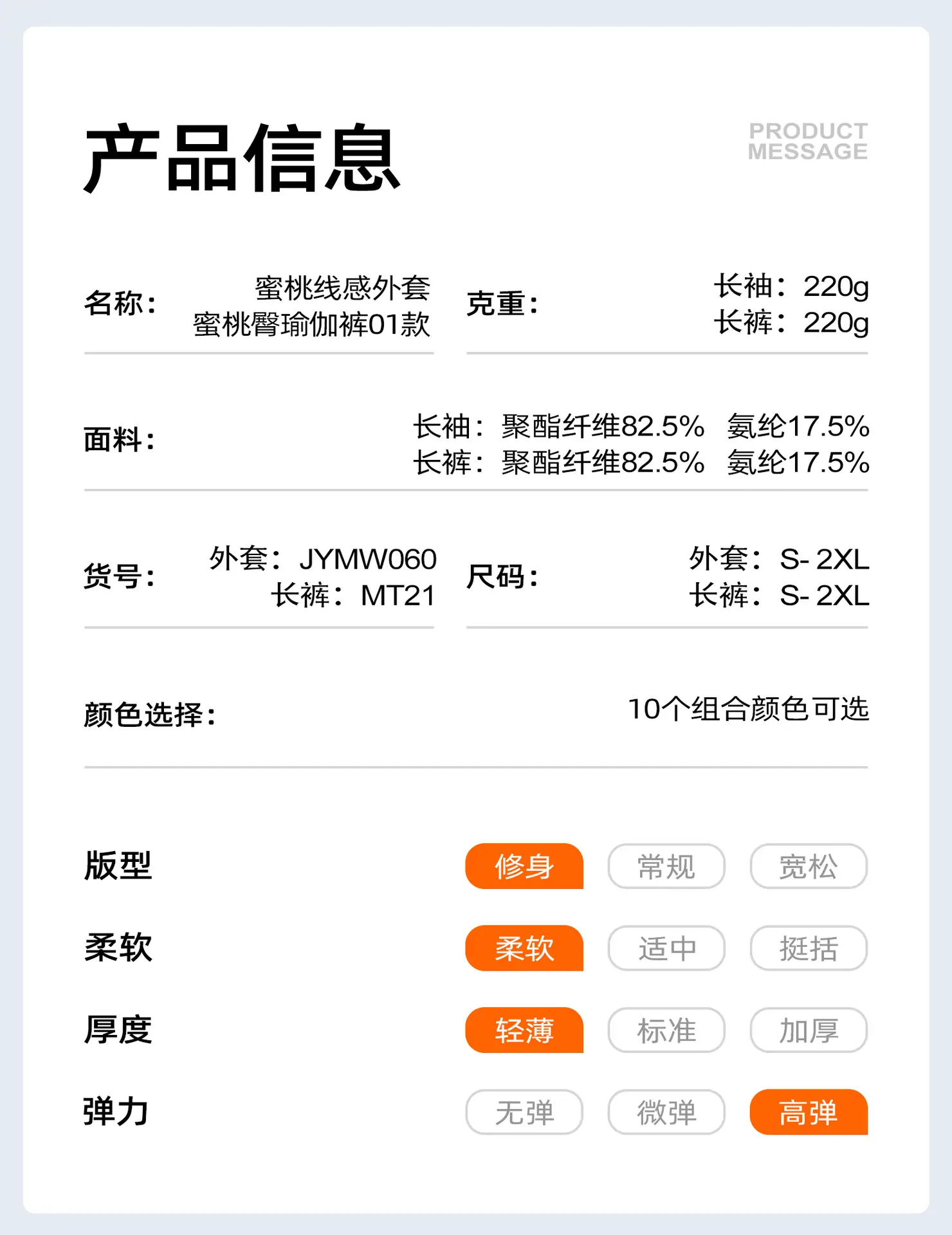Click the jacket item number JYMW060
The height and width of the screenshot is (1235, 952).
368,559
